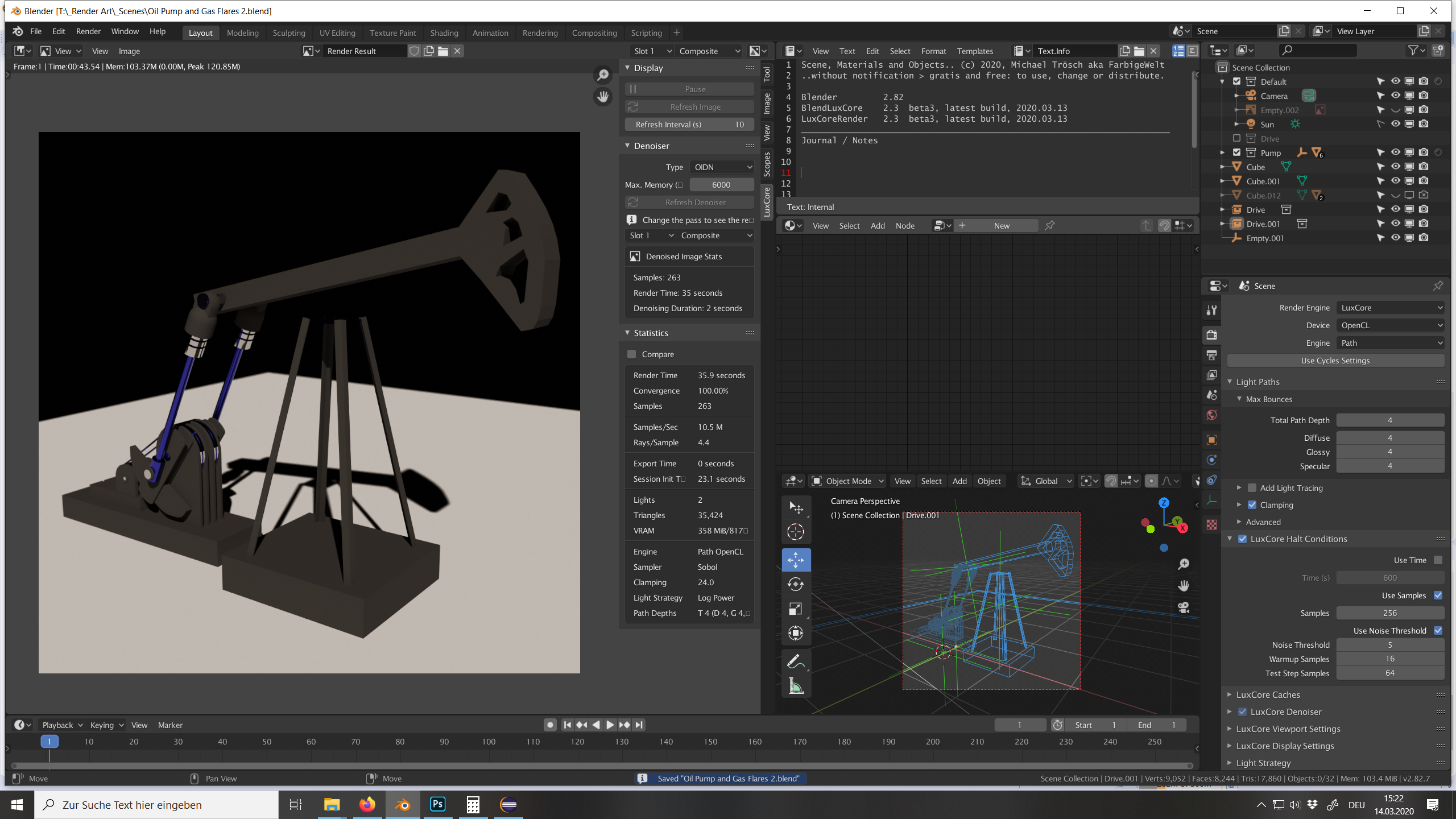Select the Scale tool in viewport toolbar
This screenshot has height=819, width=1456.
(795, 609)
